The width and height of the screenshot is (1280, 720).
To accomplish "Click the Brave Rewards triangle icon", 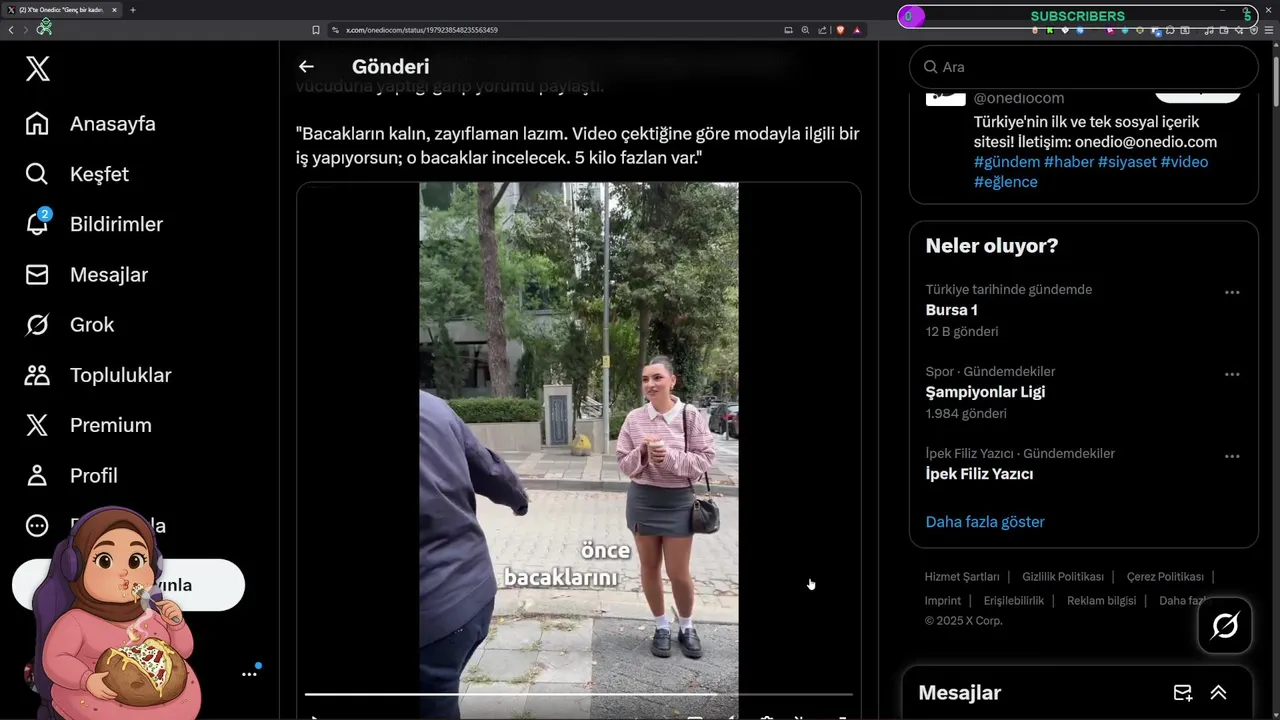I will pyautogui.click(x=857, y=30).
